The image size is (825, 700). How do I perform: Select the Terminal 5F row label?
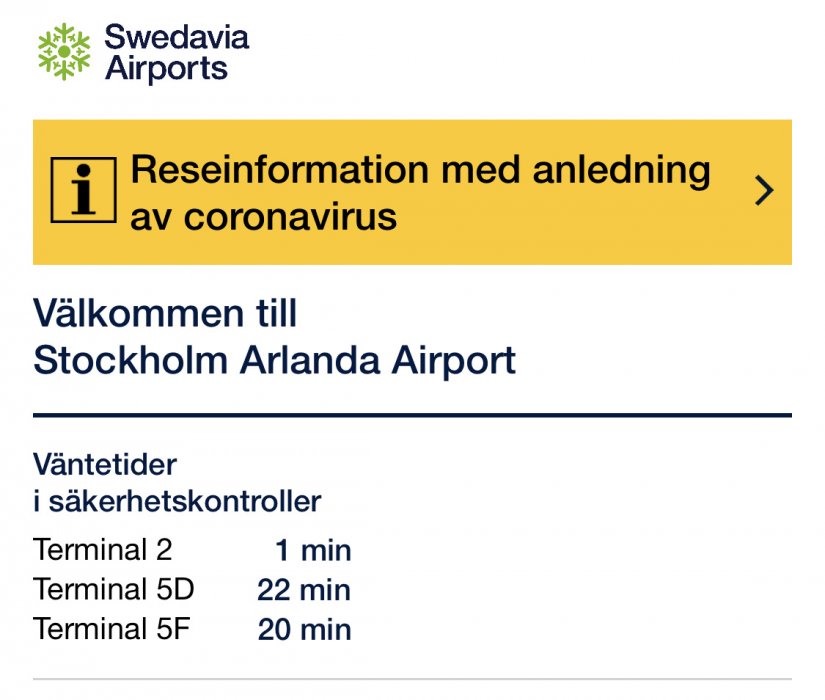(113, 630)
